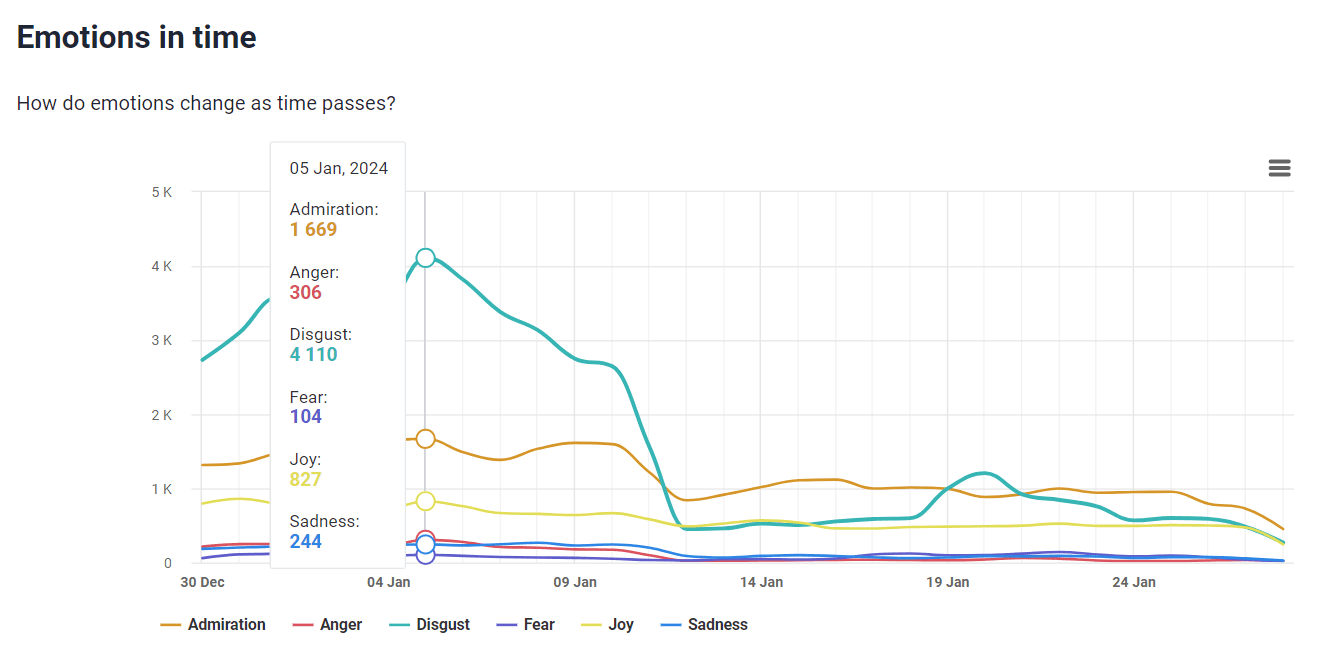
Task: Click the Sadness legend line color swatch
Action: (x=671, y=626)
